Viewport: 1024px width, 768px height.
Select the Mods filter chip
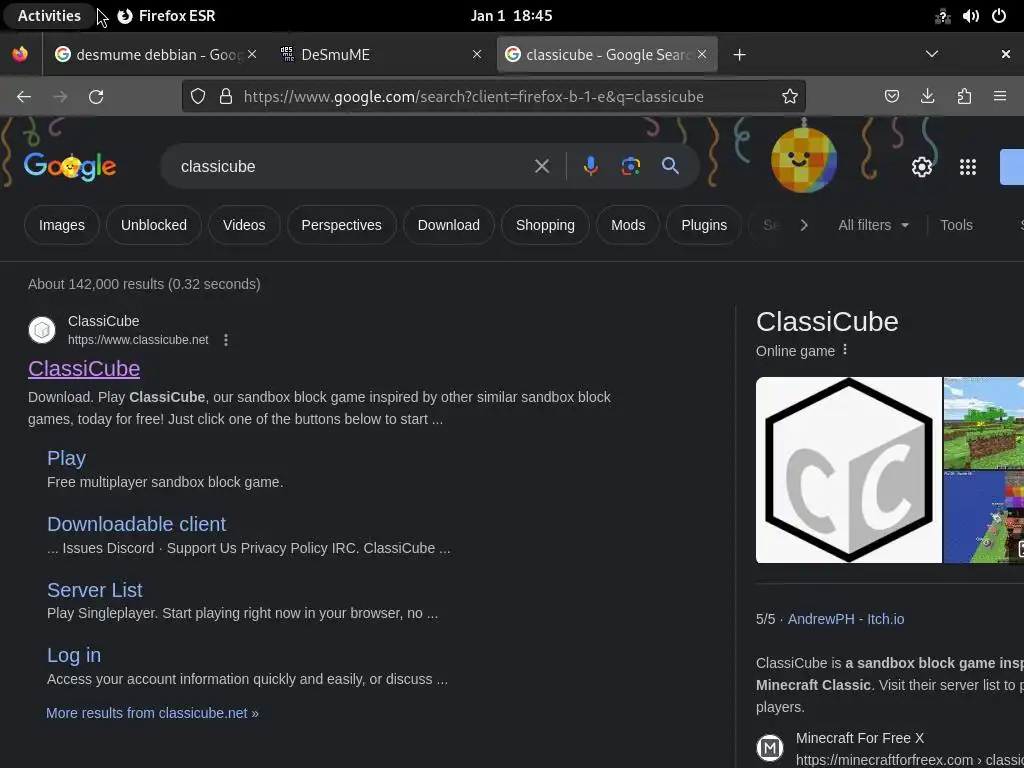point(628,225)
